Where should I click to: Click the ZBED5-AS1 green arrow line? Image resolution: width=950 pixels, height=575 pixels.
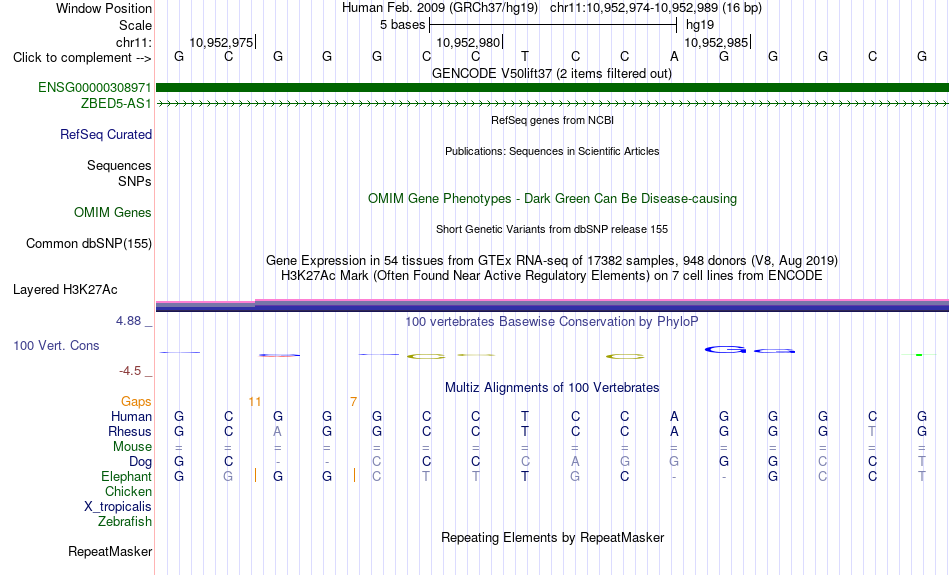552,104
